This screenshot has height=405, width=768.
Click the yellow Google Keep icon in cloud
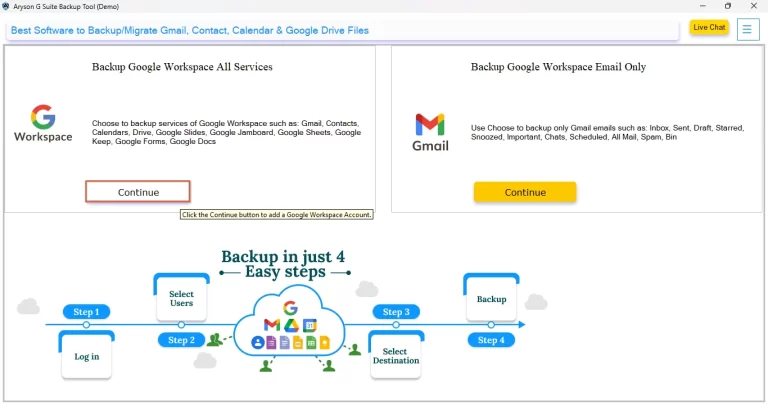[x=325, y=342]
